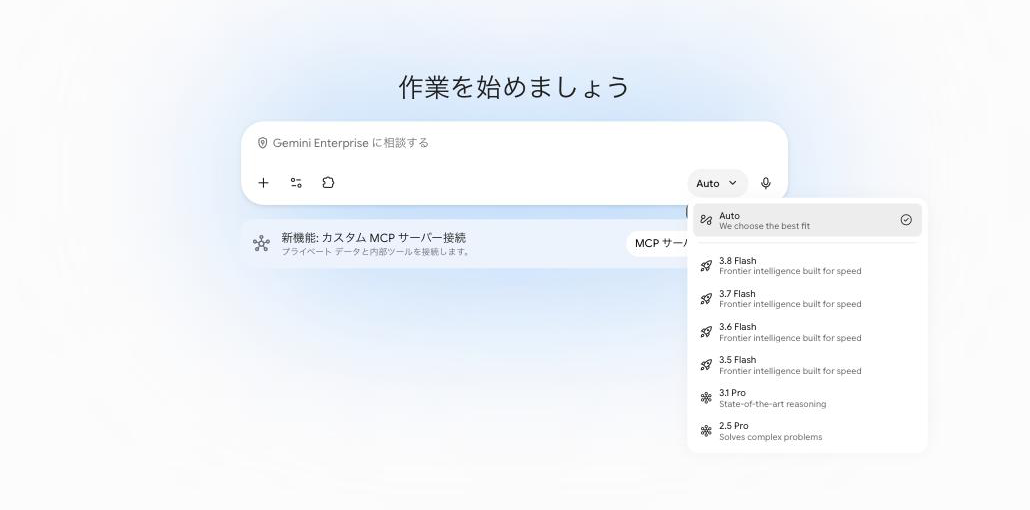
Task: Click the checkmark beside Auto option
Action: click(906, 220)
